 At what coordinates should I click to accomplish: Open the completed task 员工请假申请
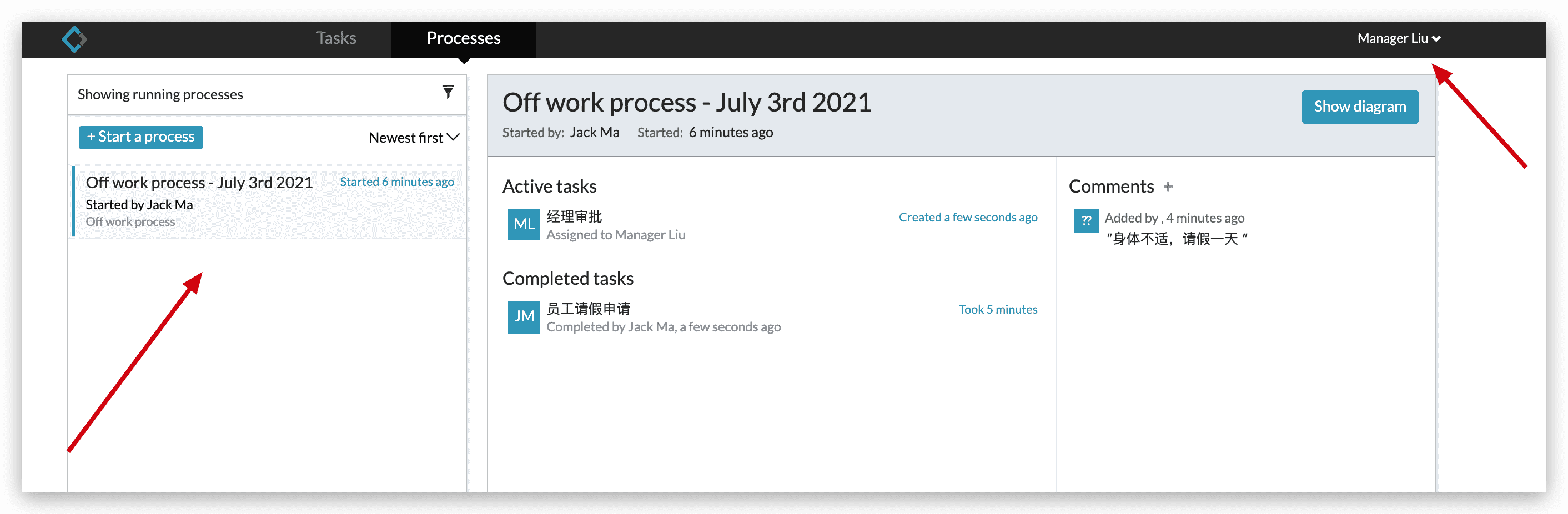click(x=588, y=309)
